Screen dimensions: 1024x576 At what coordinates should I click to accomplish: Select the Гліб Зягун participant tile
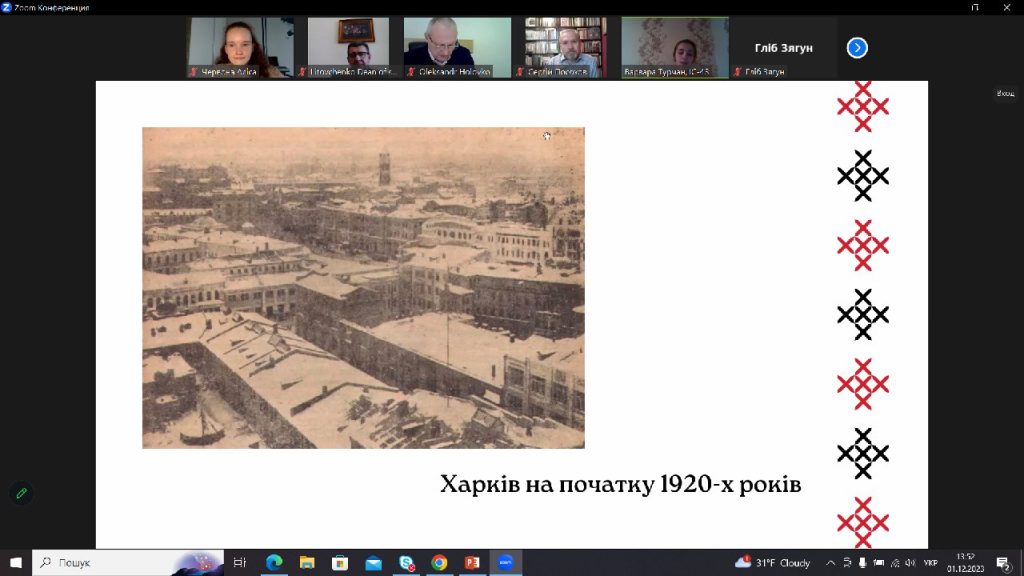(x=784, y=47)
